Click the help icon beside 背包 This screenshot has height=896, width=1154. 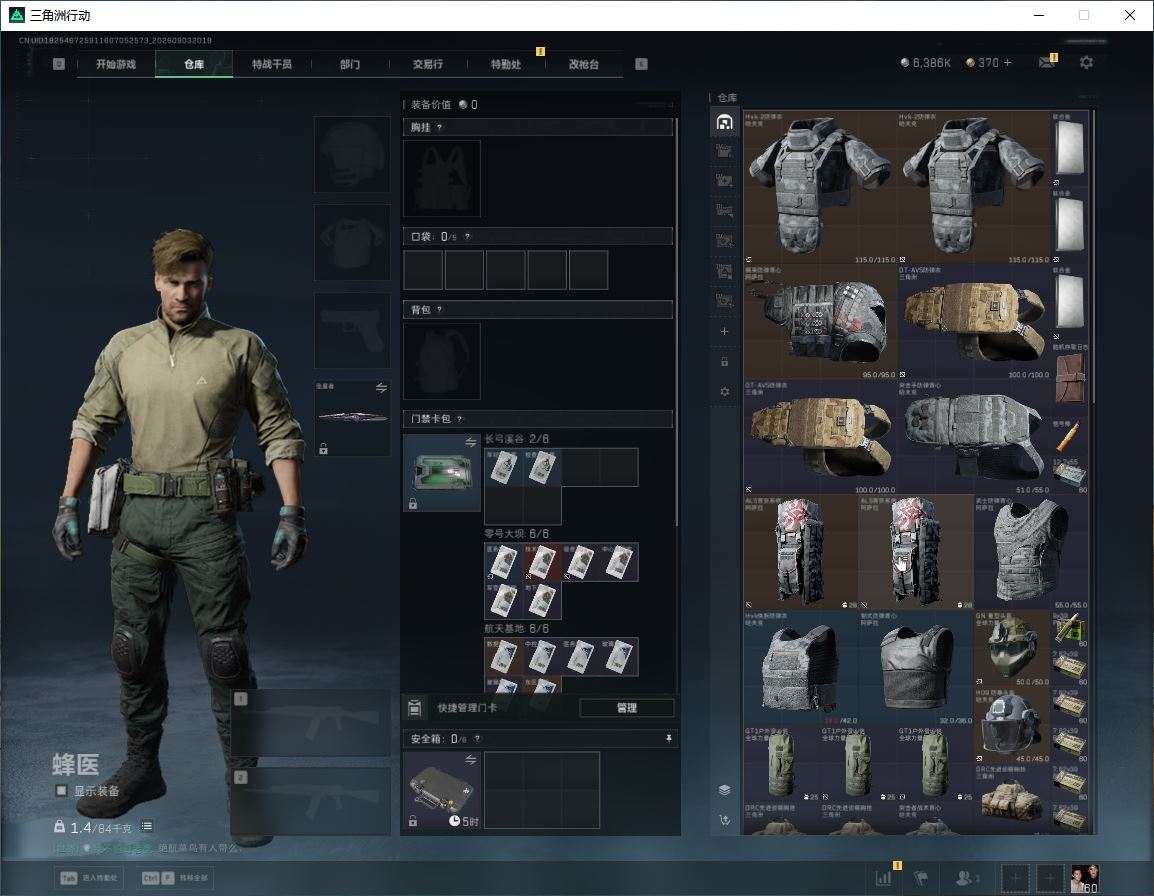coord(439,309)
